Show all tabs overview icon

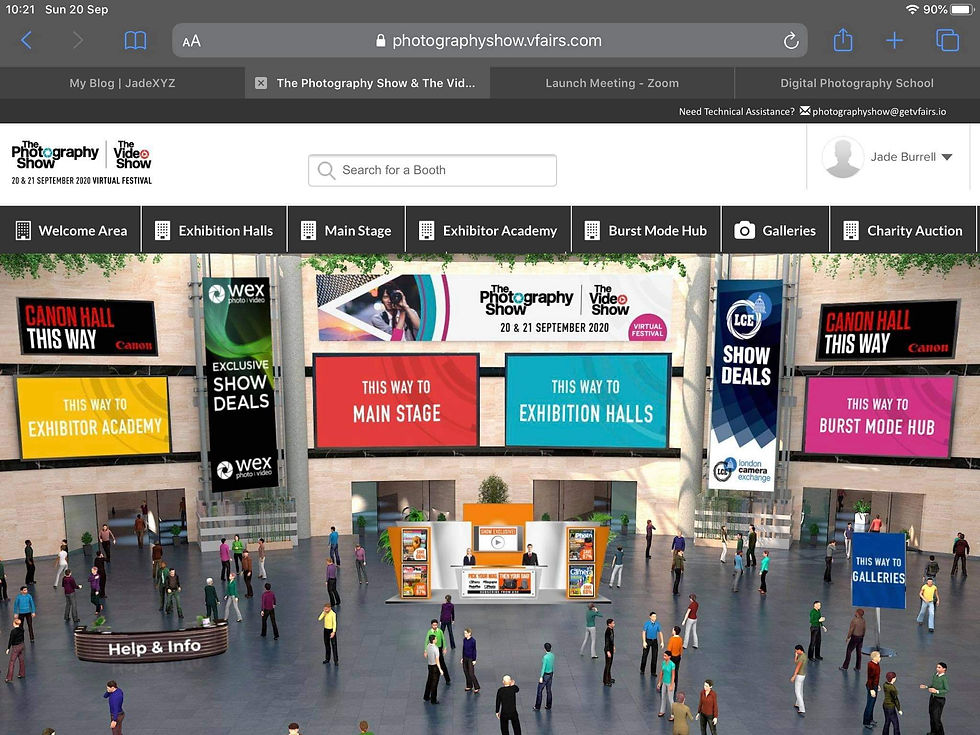[x=947, y=41]
